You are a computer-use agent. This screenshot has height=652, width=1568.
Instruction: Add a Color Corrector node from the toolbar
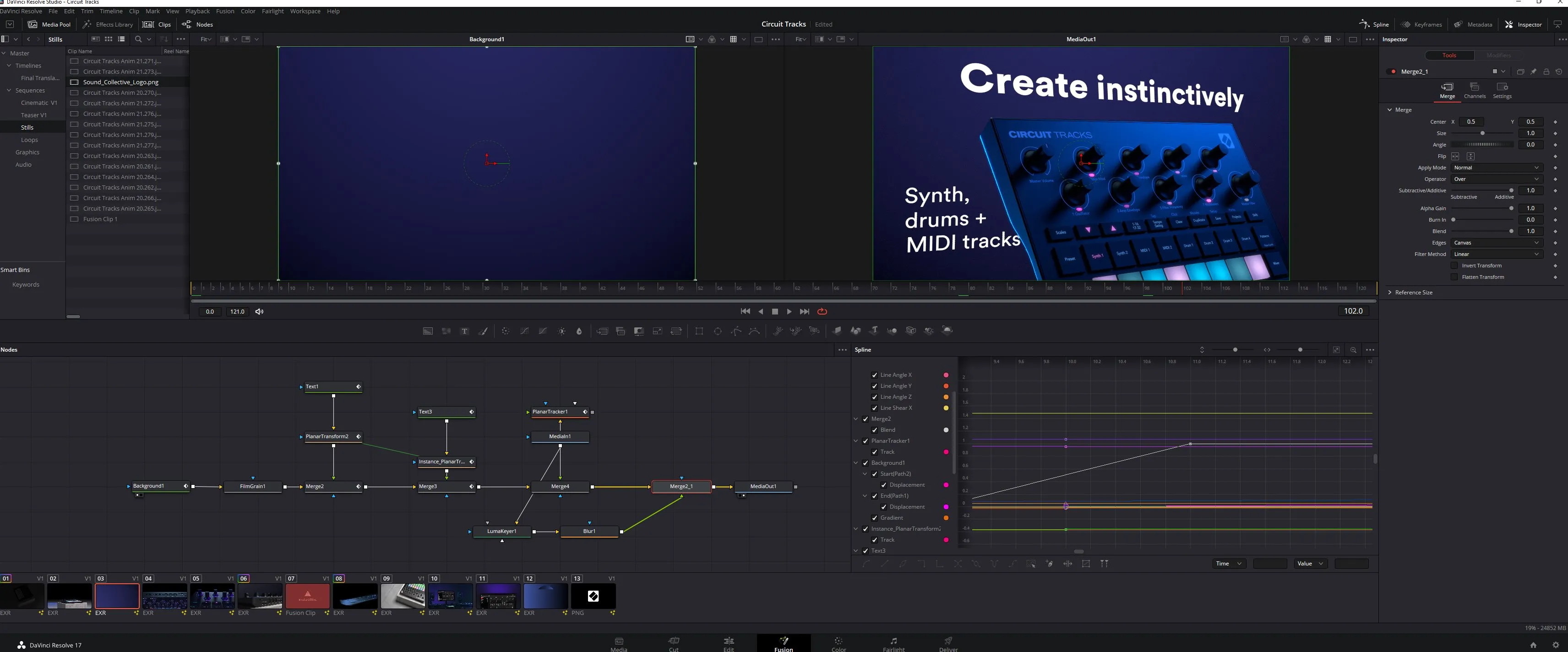(505, 331)
